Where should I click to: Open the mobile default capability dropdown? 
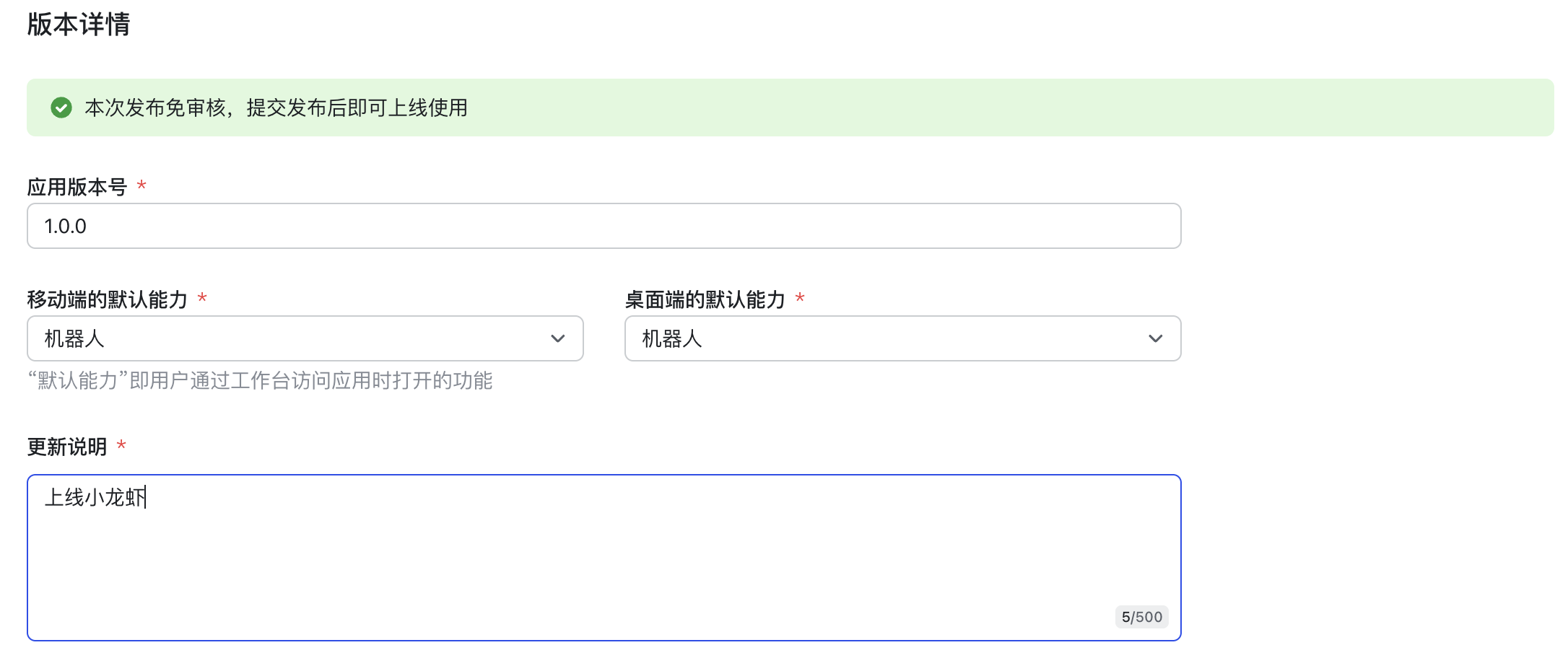pos(303,338)
